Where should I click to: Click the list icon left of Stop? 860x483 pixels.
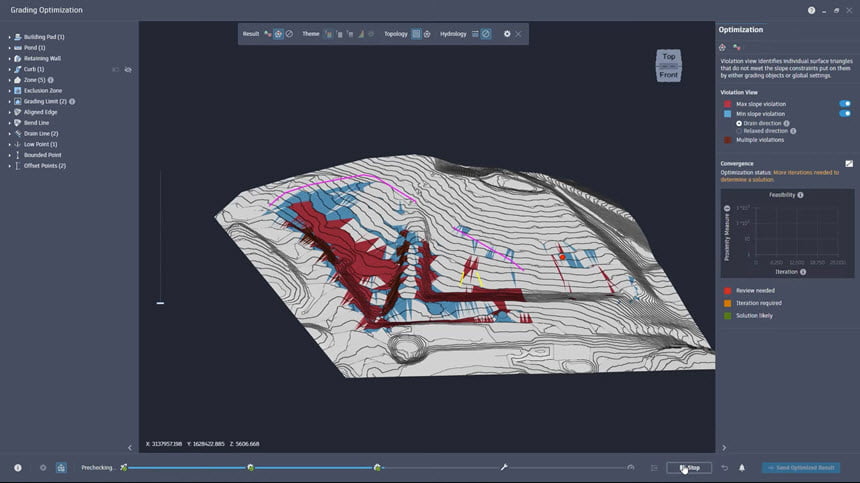[x=654, y=468]
